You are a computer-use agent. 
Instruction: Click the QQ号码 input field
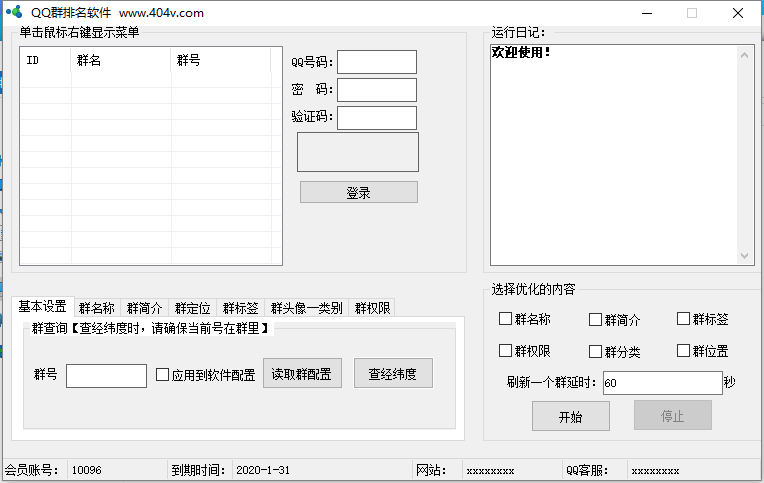377,62
